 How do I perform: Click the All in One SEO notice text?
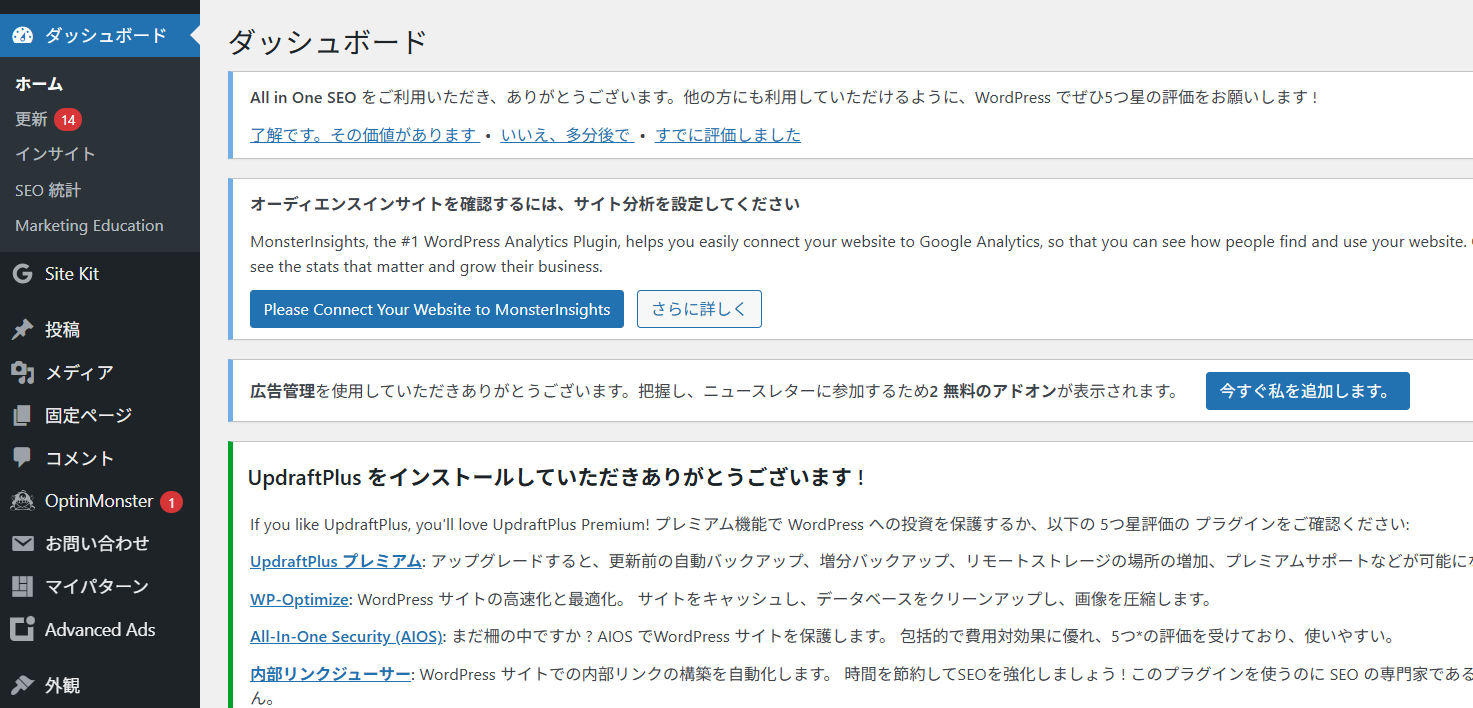click(x=785, y=98)
